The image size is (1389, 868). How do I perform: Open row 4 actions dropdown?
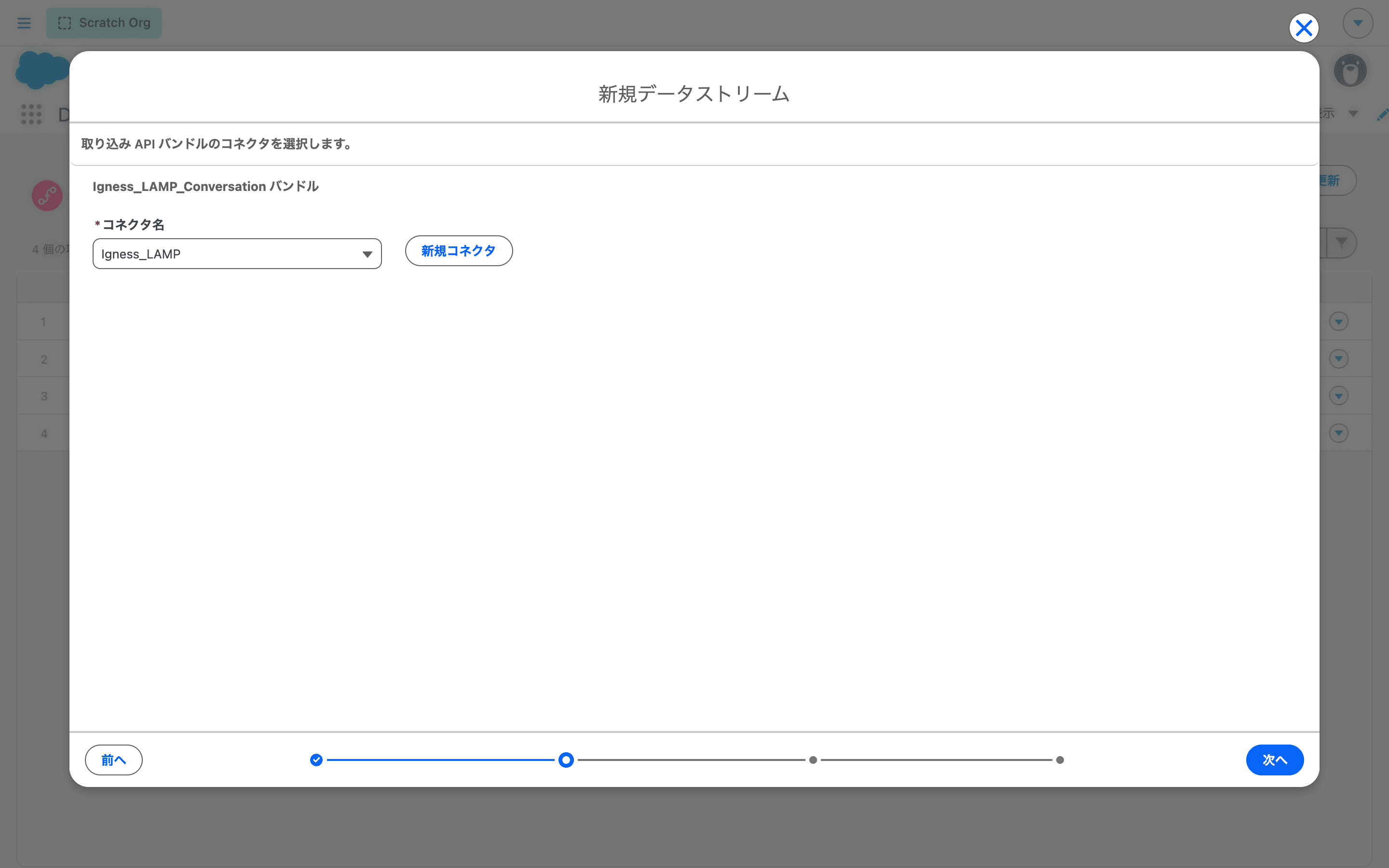click(1339, 433)
